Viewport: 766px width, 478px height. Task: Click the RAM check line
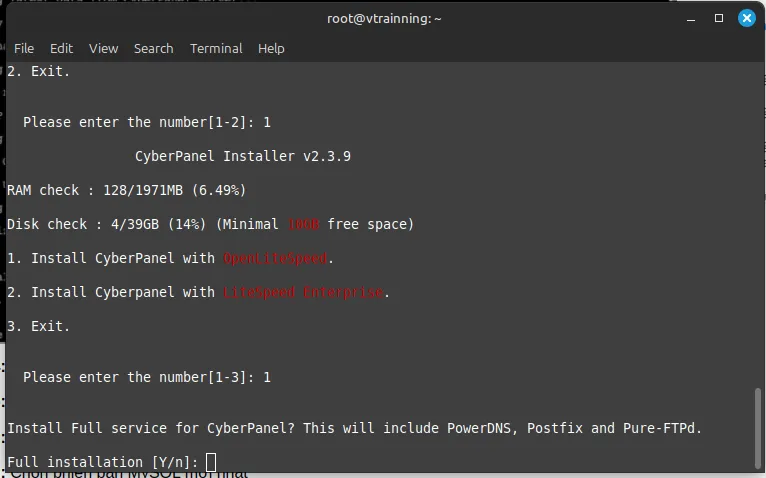(x=126, y=190)
